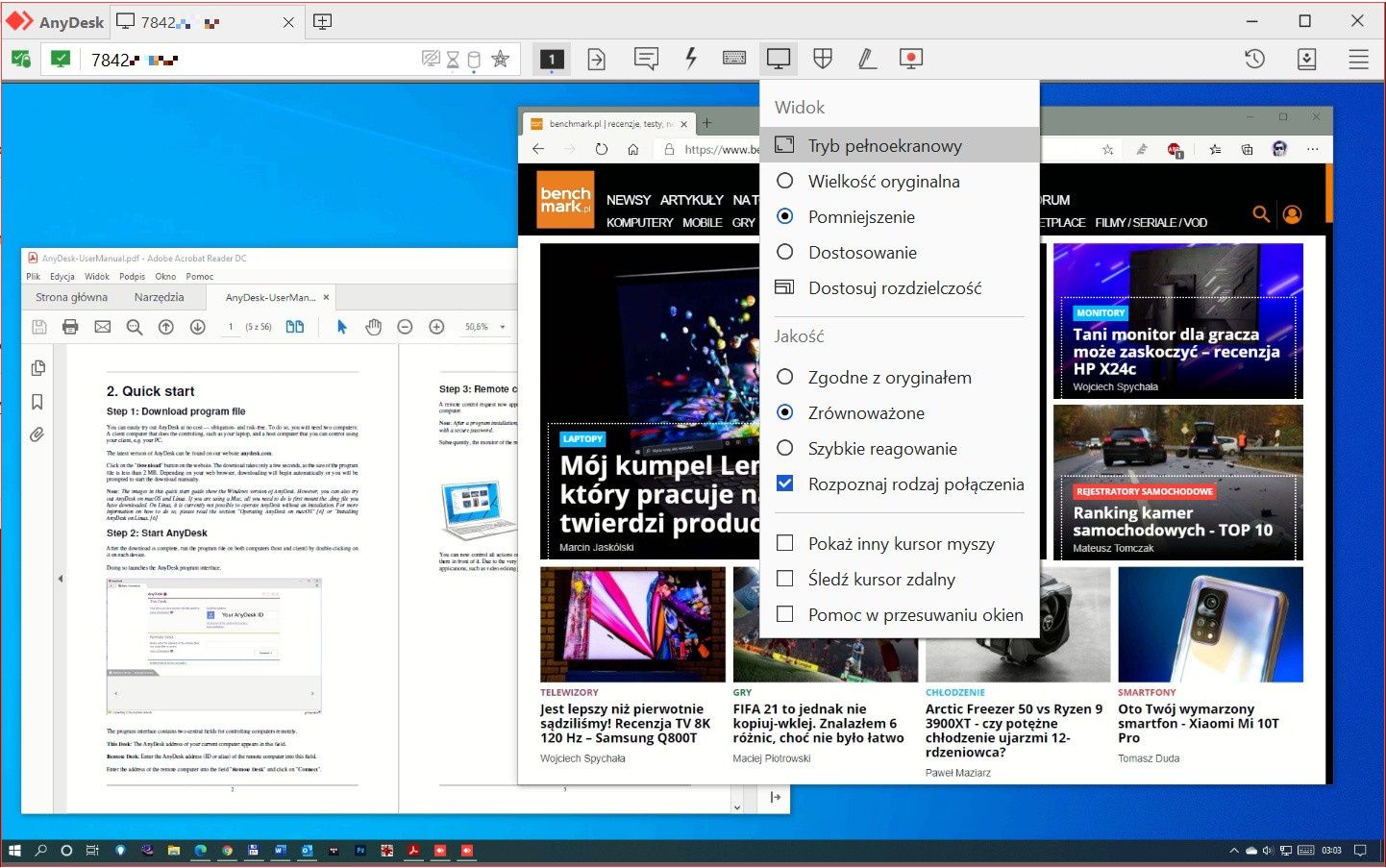Open the remote Edge three-dots menu
1386x868 pixels.
tap(1312, 149)
